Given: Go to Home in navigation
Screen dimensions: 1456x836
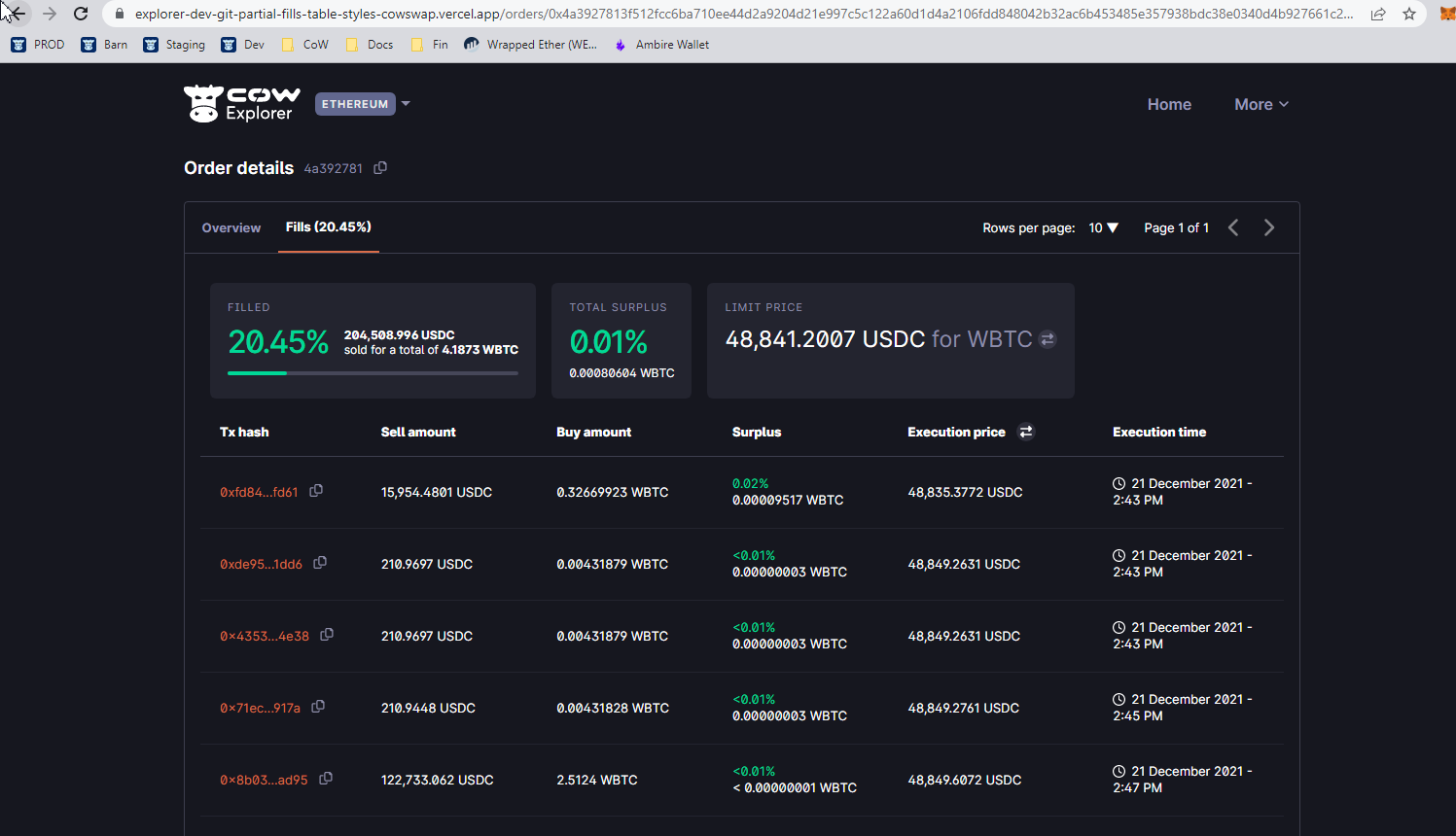Looking at the screenshot, I should point(1169,104).
